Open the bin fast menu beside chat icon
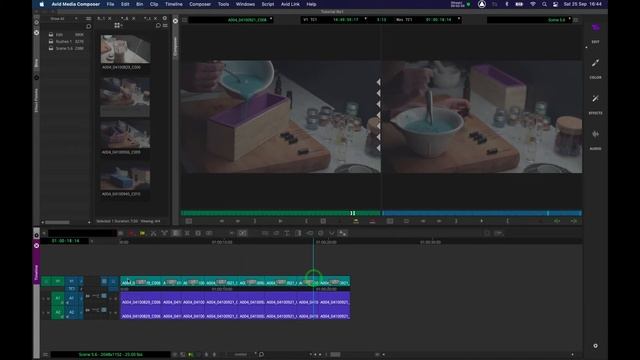Screen dimensions: 640x360 [x=165, y=25]
